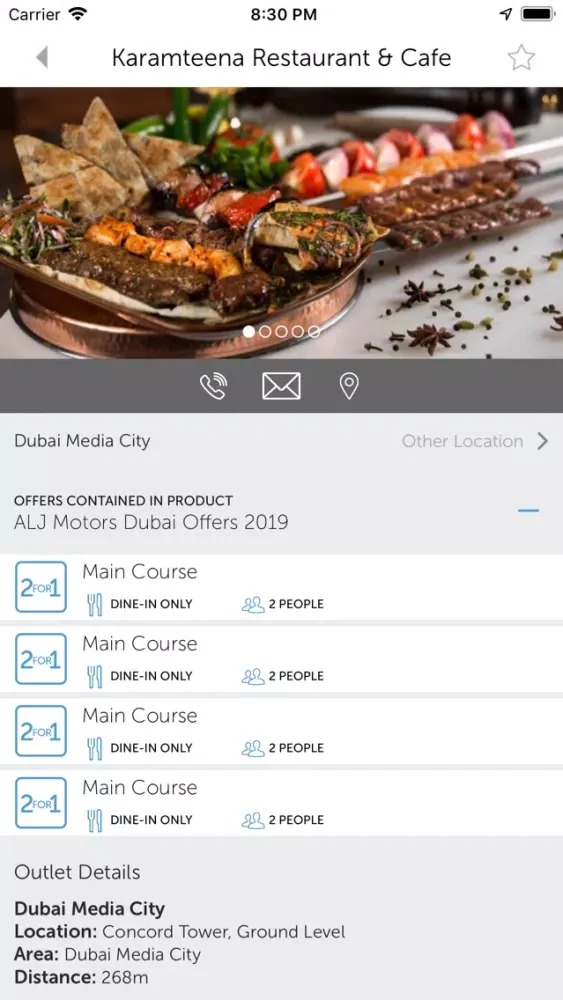The width and height of the screenshot is (563, 1000).
Task: Tap the kebab platter photo
Action: pyautogui.click(x=281, y=223)
